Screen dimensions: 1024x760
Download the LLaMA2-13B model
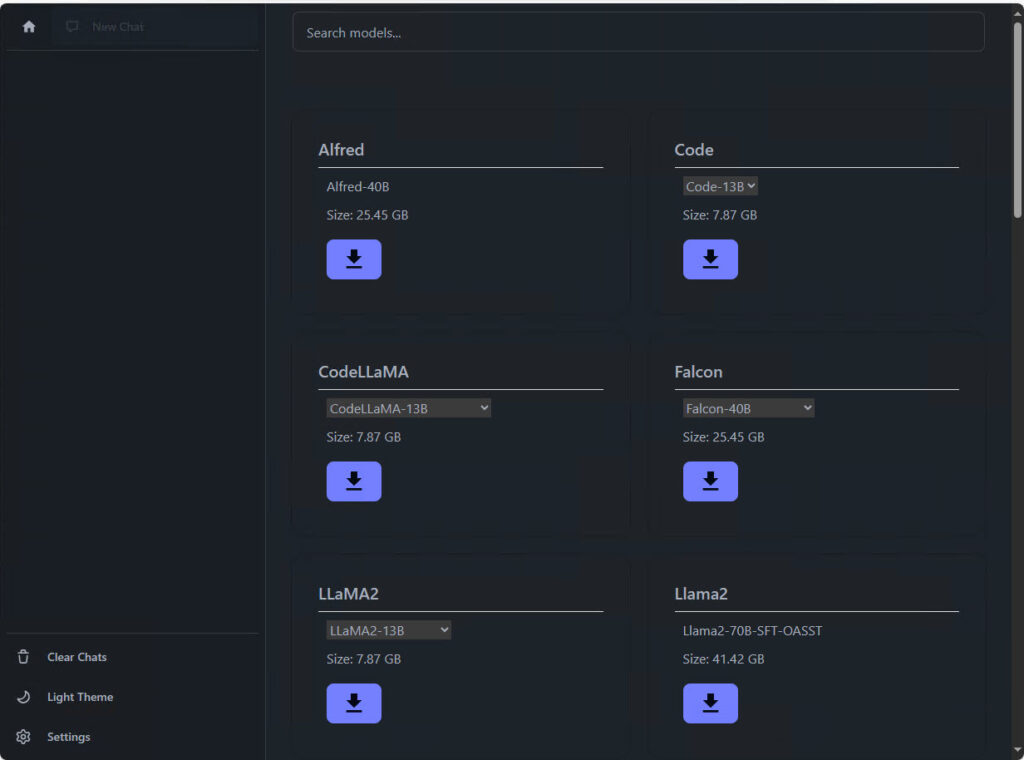[354, 703]
